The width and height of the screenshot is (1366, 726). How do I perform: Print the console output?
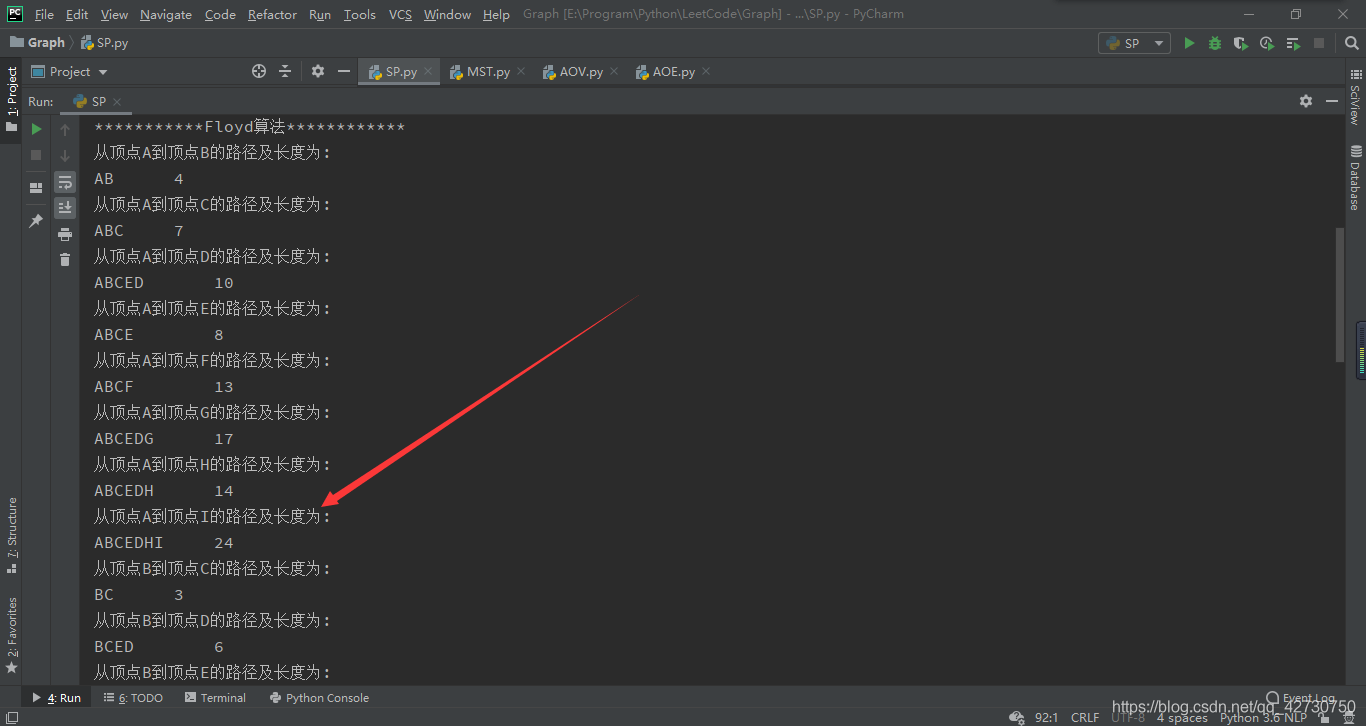click(x=65, y=234)
